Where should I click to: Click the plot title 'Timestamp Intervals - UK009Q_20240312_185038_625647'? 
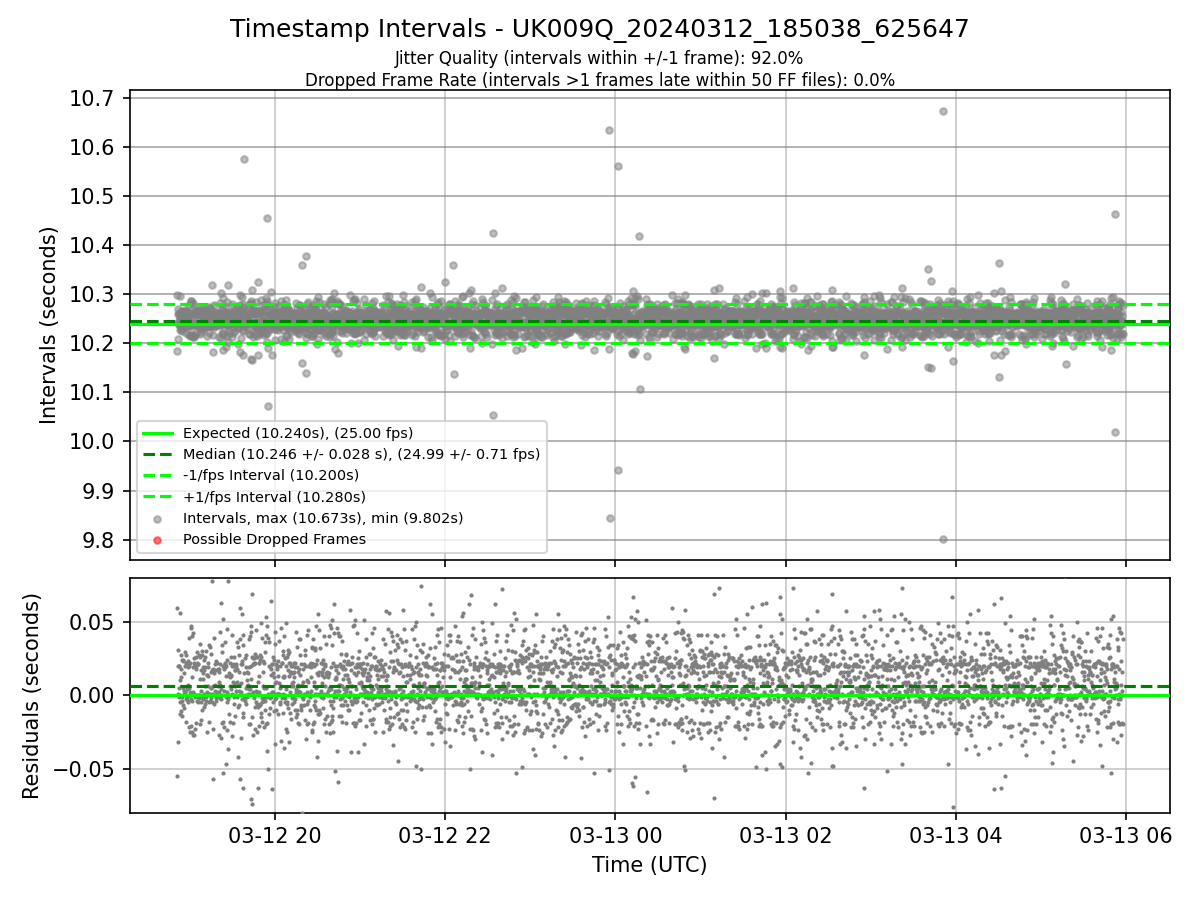pyautogui.click(x=600, y=29)
